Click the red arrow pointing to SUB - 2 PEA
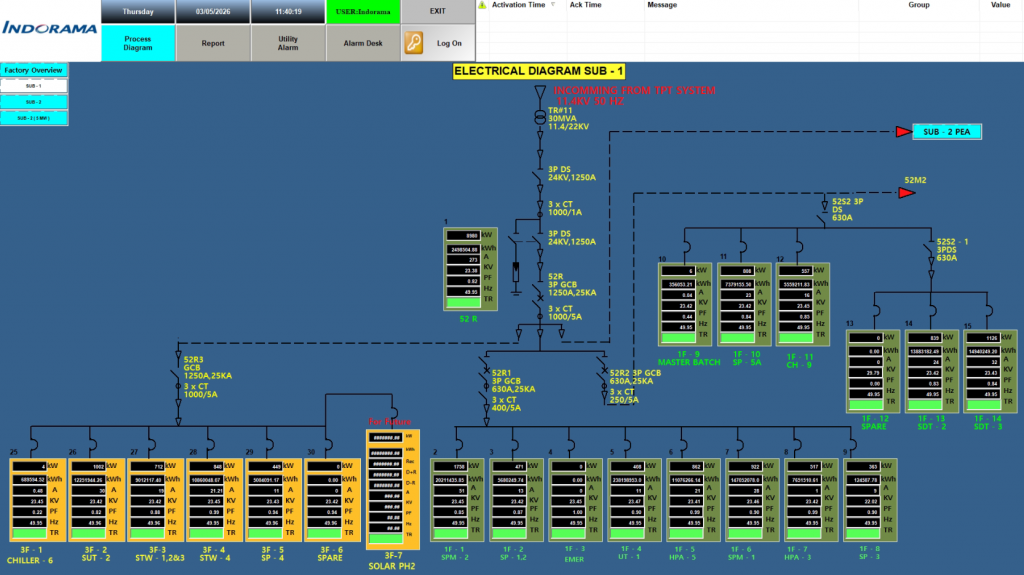Image resolution: width=1024 pixels, height=575 pixels. (x=904, y=132)
